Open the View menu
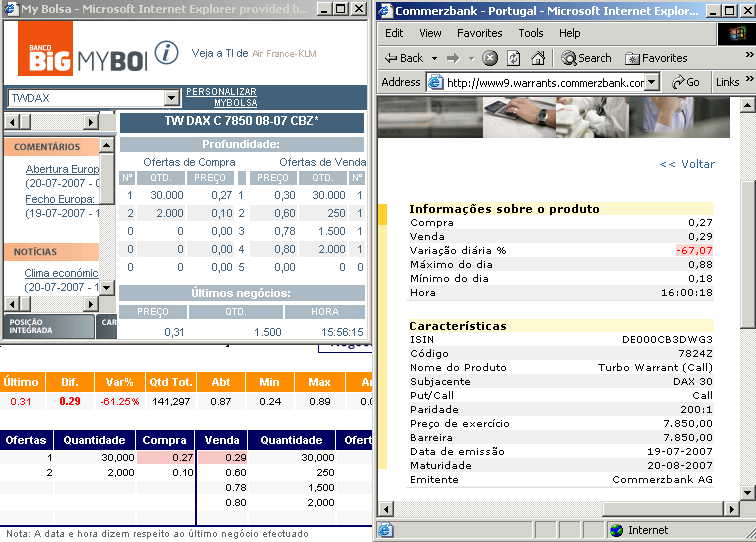 (x=430, y=33)
